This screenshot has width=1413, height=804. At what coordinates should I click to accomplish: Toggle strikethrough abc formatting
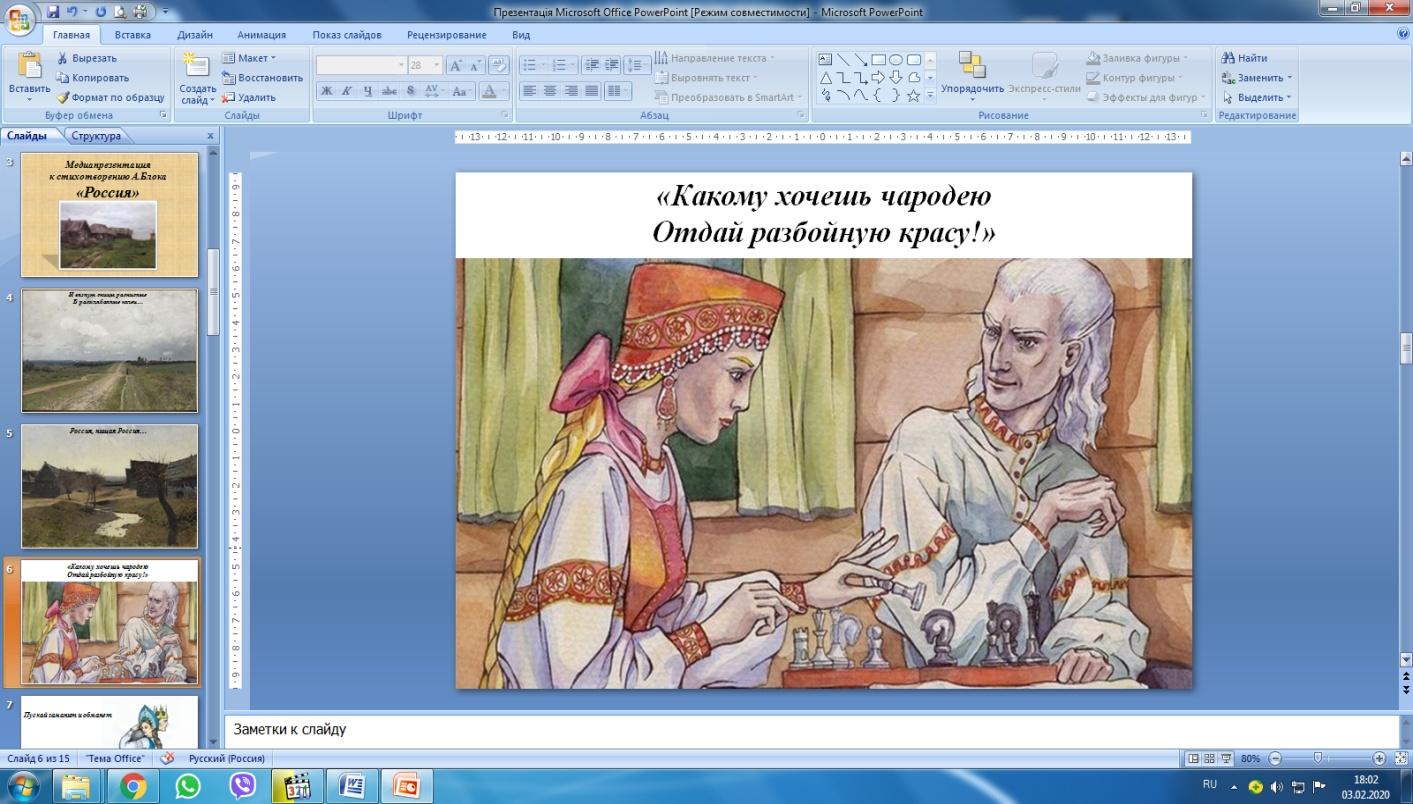pyautogui.click(x=390, y=91)
